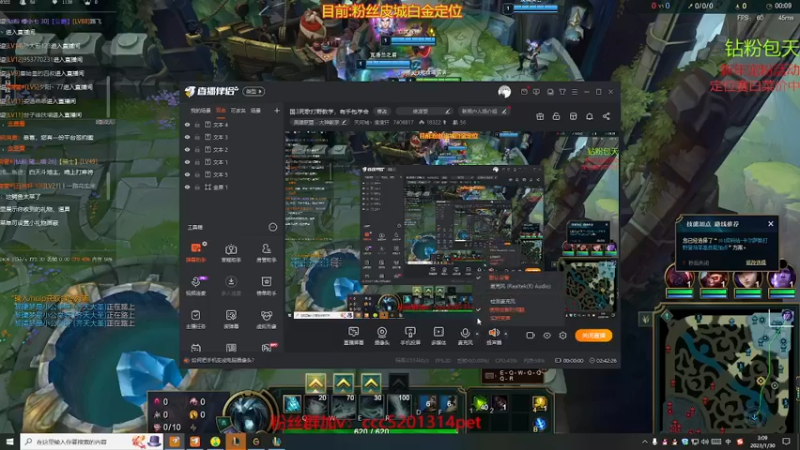Open the mode pill button beside the logo
800x450 pixels.
click(x=254, y=92)
